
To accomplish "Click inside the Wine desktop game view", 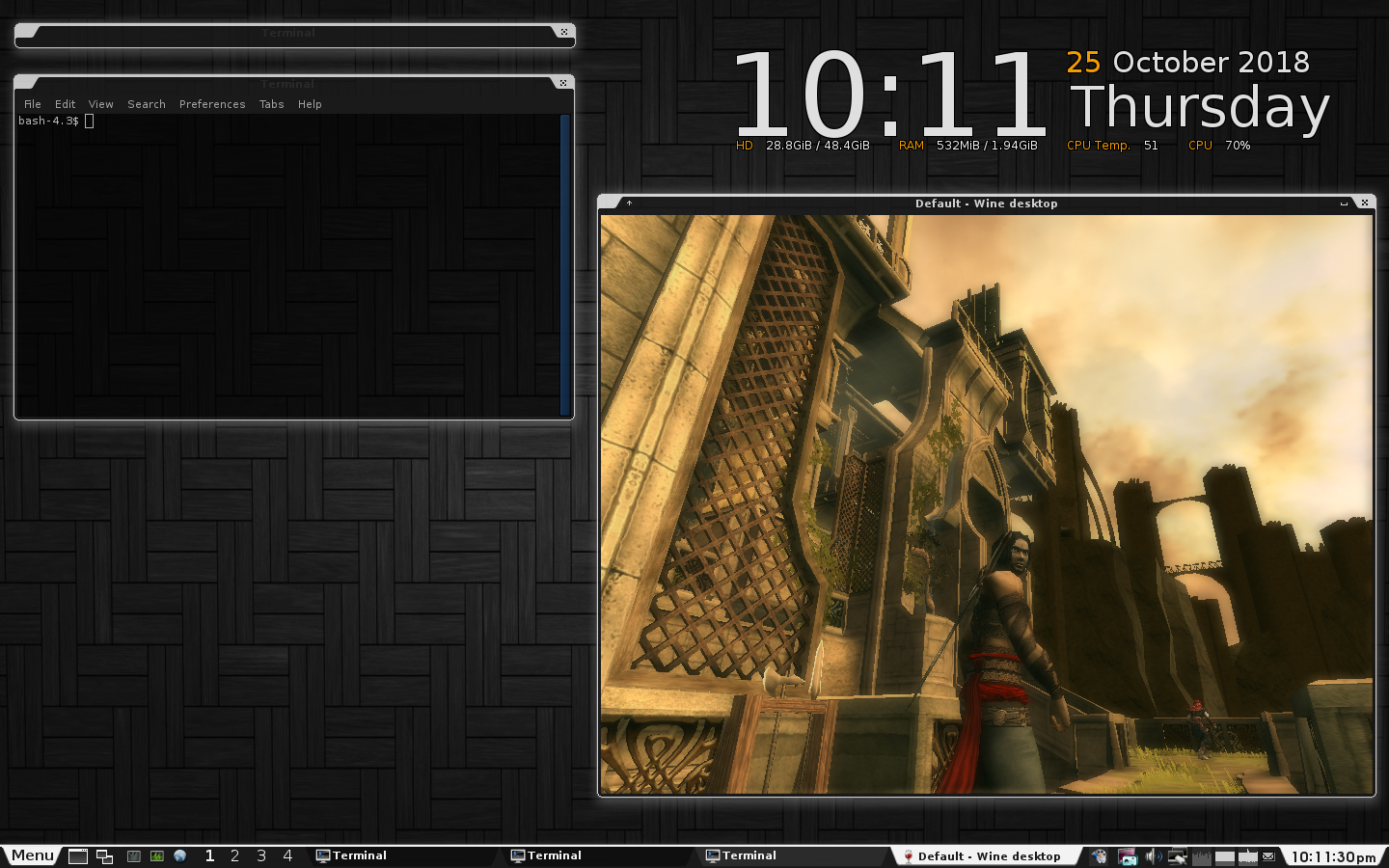I will (x=986, y=504).
